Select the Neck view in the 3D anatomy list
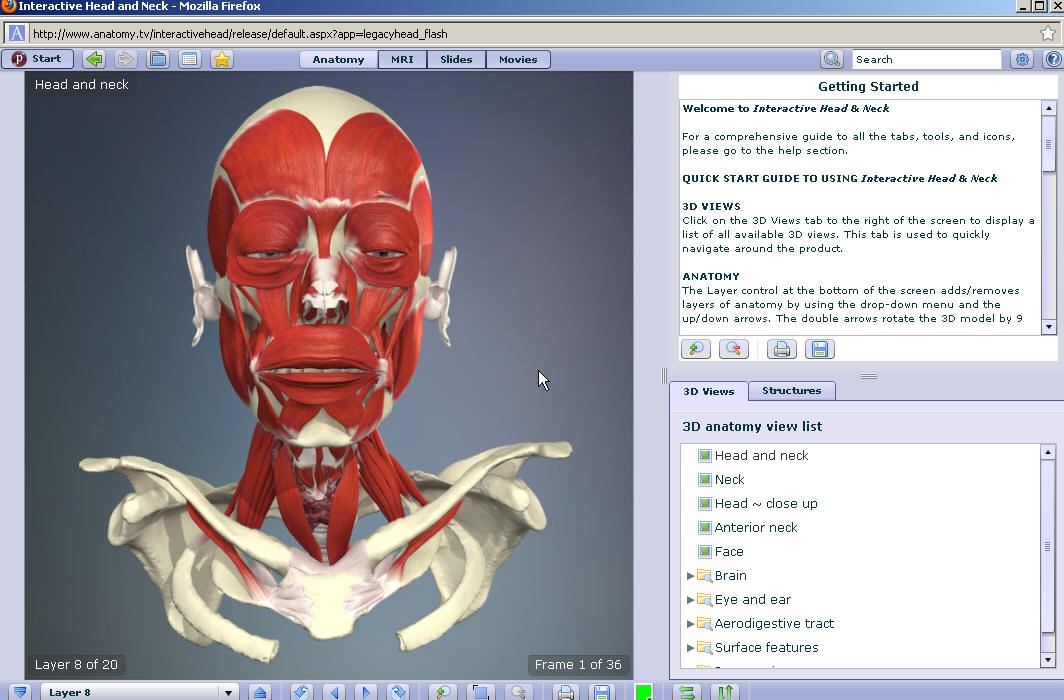The width and height of the screenshot is (1064, 700). 730,479
